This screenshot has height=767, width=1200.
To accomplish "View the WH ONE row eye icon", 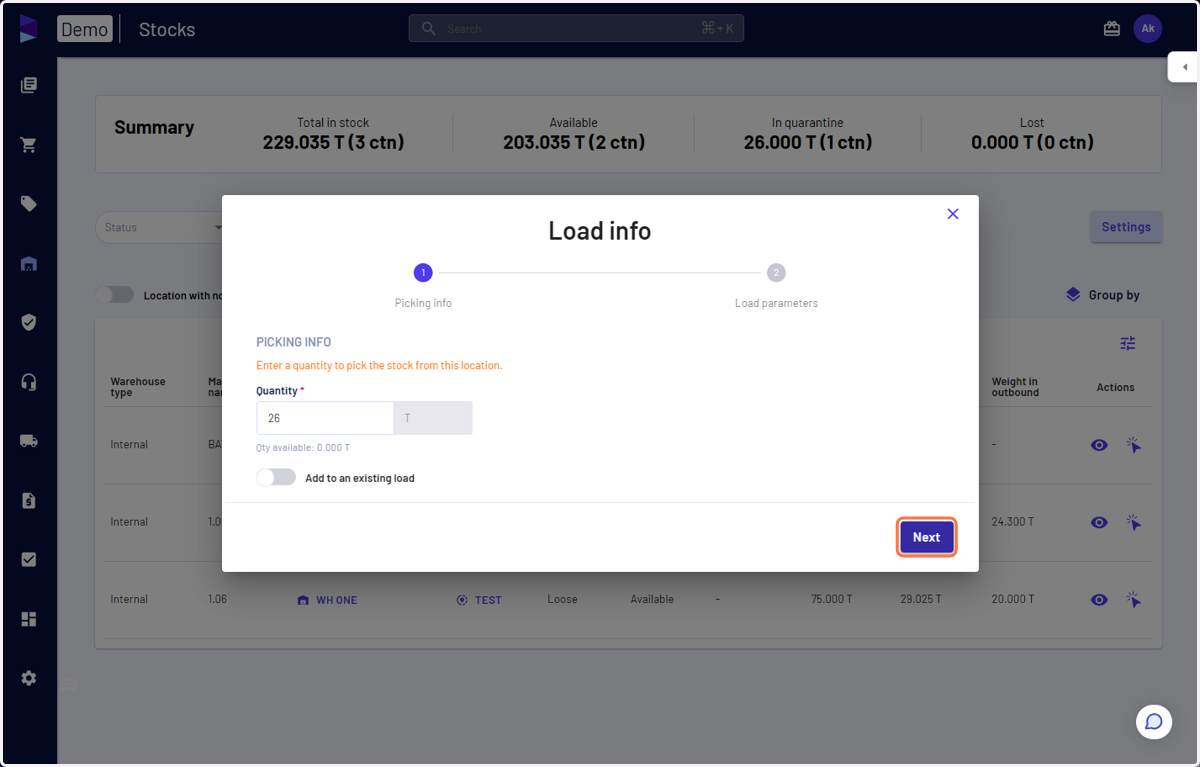I will [x=1099, y=600].
